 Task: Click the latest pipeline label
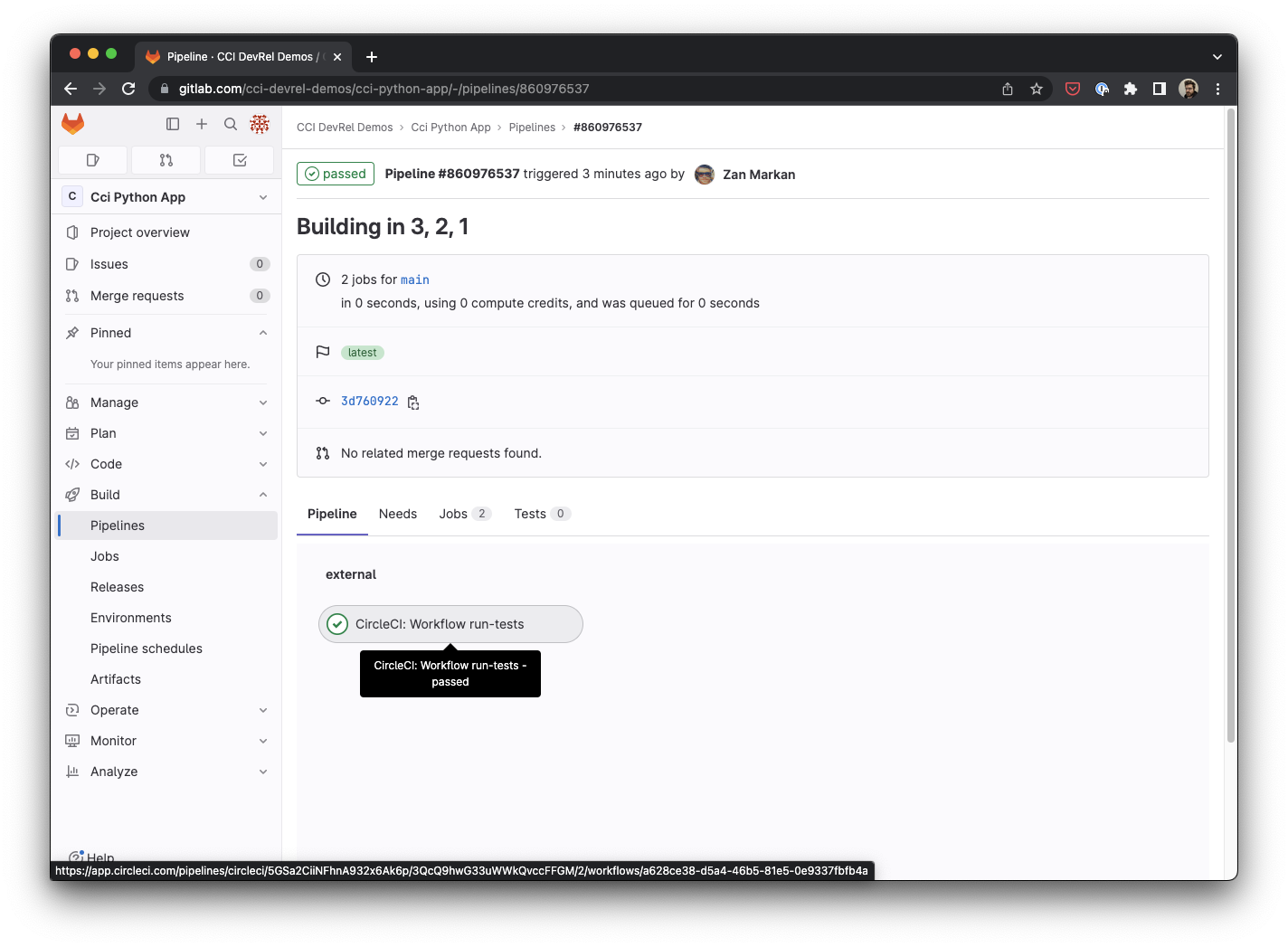[x=363, y=353]
